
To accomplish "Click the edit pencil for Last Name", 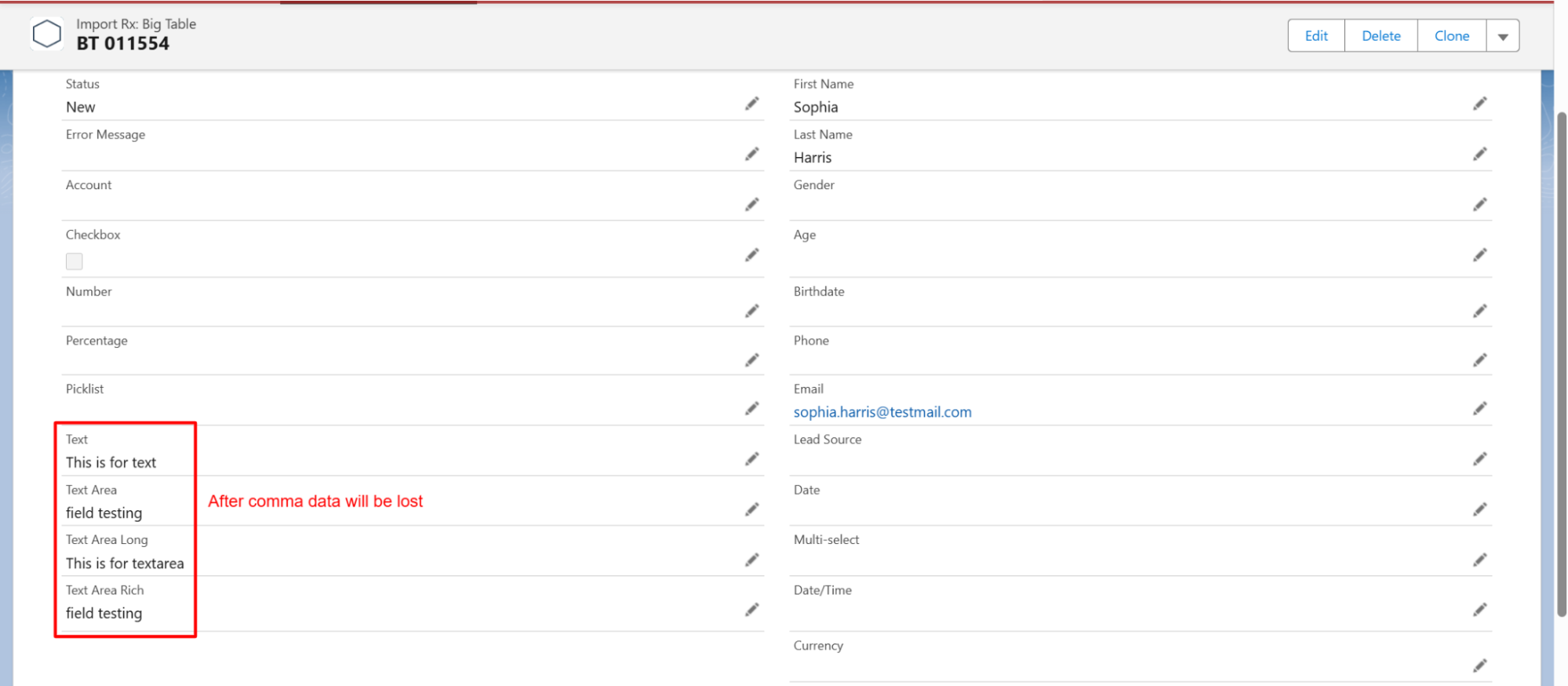I will point(1479,154).
